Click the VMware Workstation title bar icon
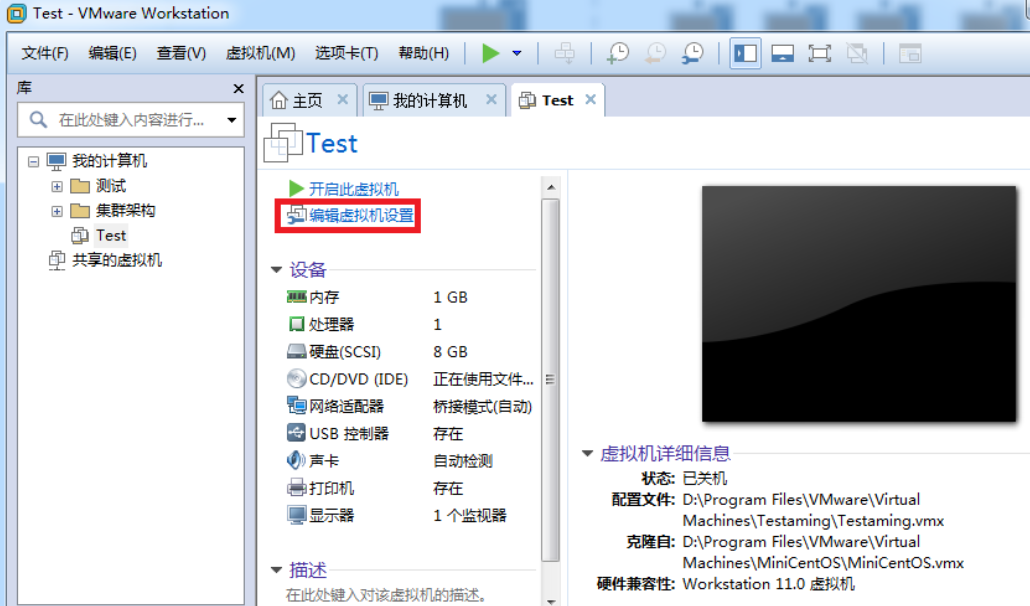1030x606 pixels. tap(16, 13)
